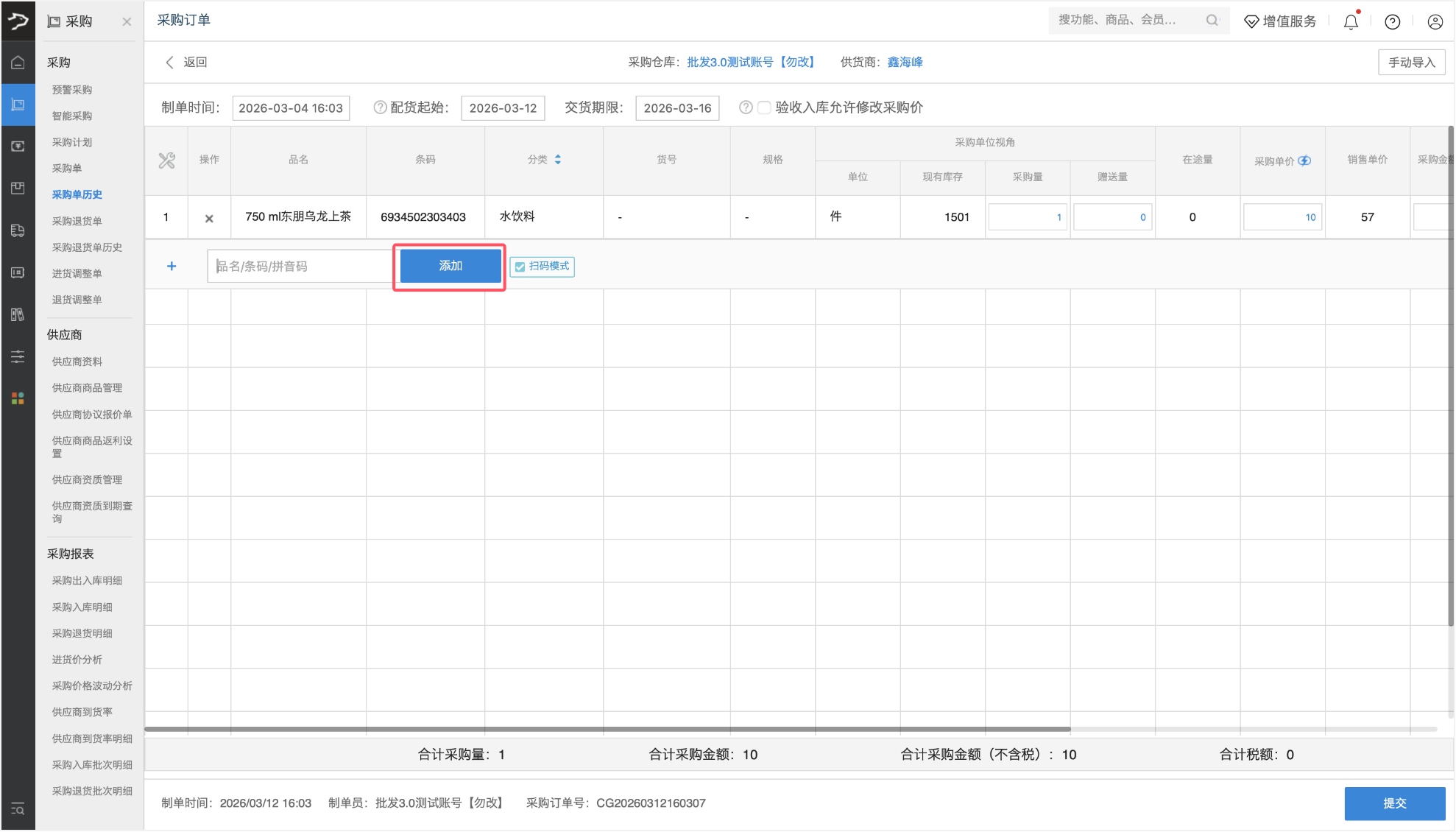Open the 交货期限 date picker
The width and height of the screenshot is (1456, 832).
677,108
